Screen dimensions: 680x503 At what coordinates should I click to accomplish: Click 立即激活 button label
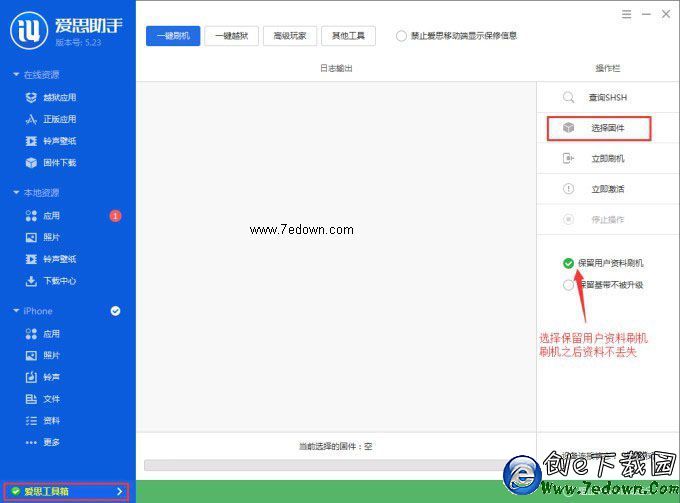[608, 189]
